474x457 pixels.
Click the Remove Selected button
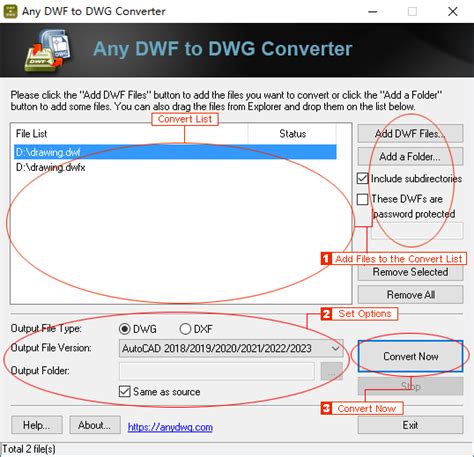pos(410,272)
